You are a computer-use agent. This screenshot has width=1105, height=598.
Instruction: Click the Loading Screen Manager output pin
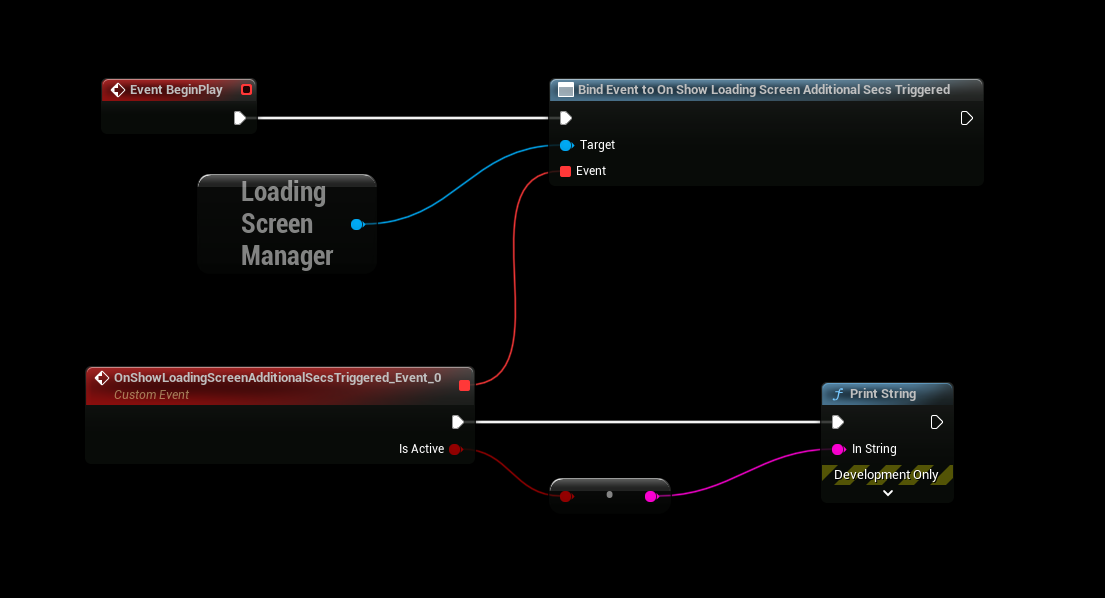click(357, 224)
